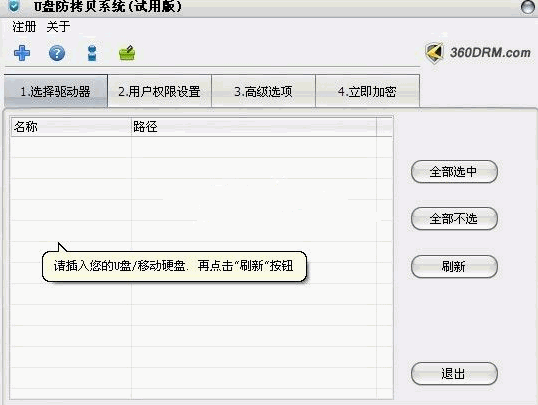The height and width of the screenshot is (405, 538).
Task: Open help via the question mark icon
Action: click(x=57, y=54)
